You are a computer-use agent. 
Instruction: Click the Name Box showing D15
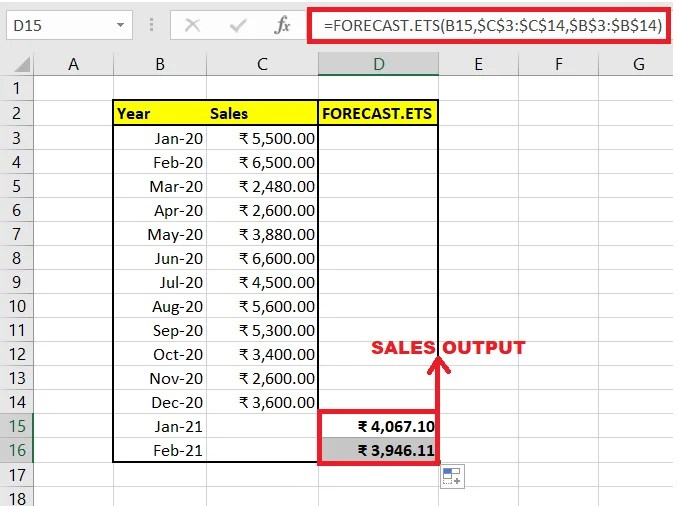click(x=69, y=26)
